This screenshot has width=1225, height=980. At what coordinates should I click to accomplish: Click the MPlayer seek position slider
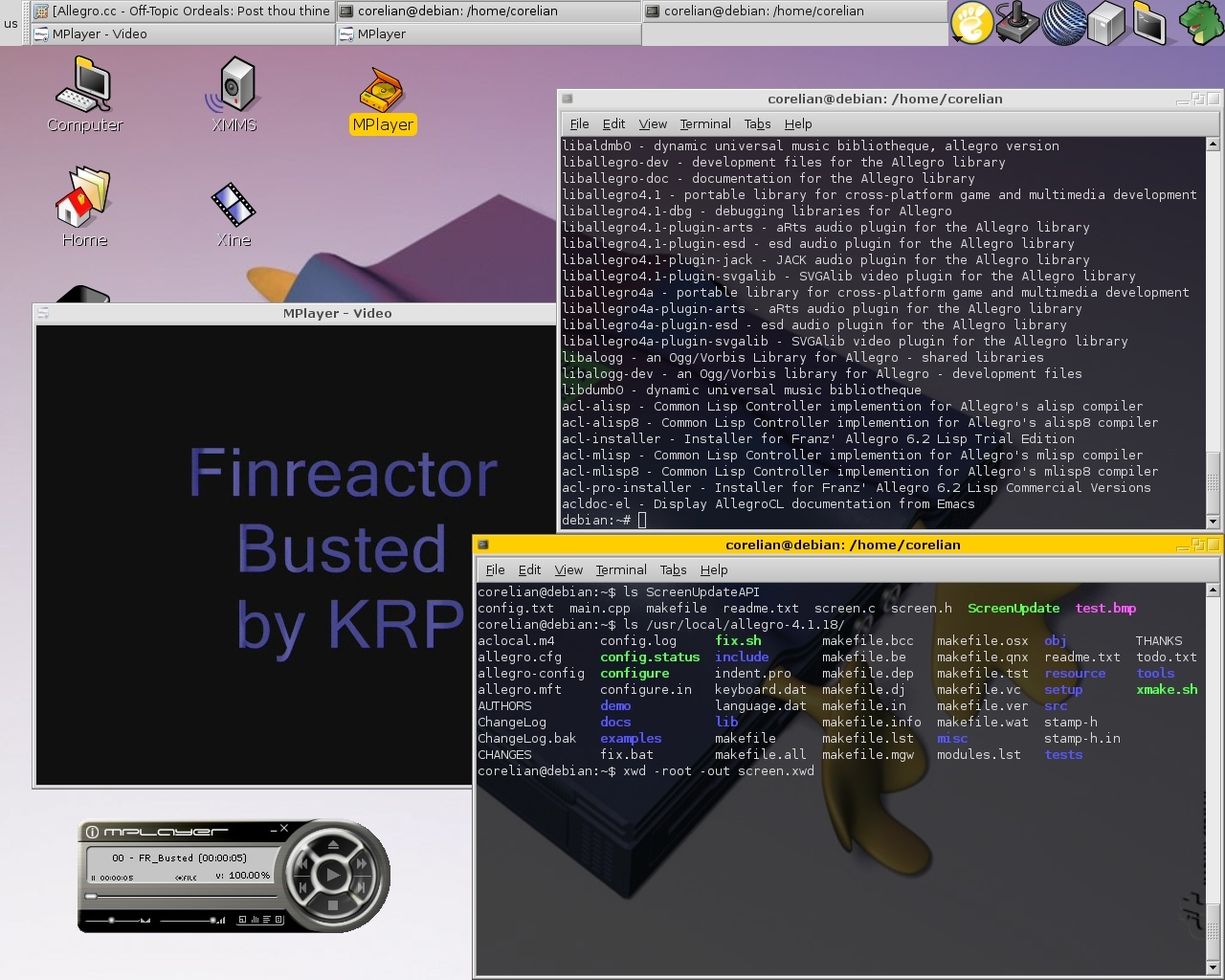[92, 897]
